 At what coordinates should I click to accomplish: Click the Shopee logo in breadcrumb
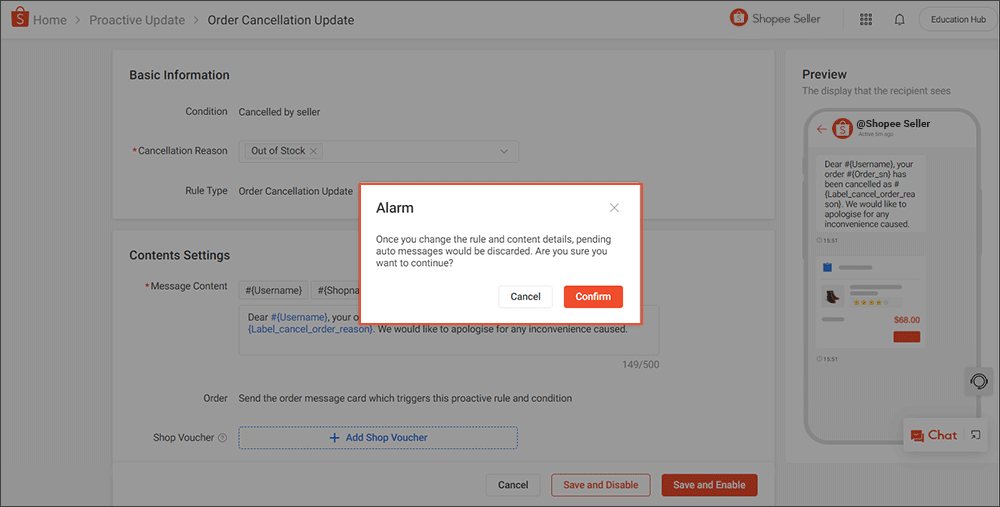pyautogui.click(x=20, y=18)
